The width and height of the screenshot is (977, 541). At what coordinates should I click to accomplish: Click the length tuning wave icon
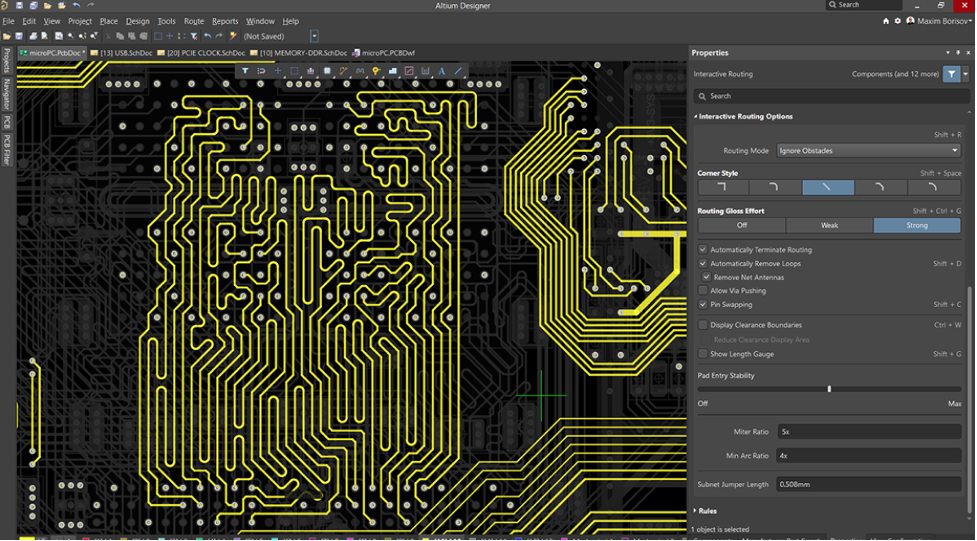click(360, 71)
